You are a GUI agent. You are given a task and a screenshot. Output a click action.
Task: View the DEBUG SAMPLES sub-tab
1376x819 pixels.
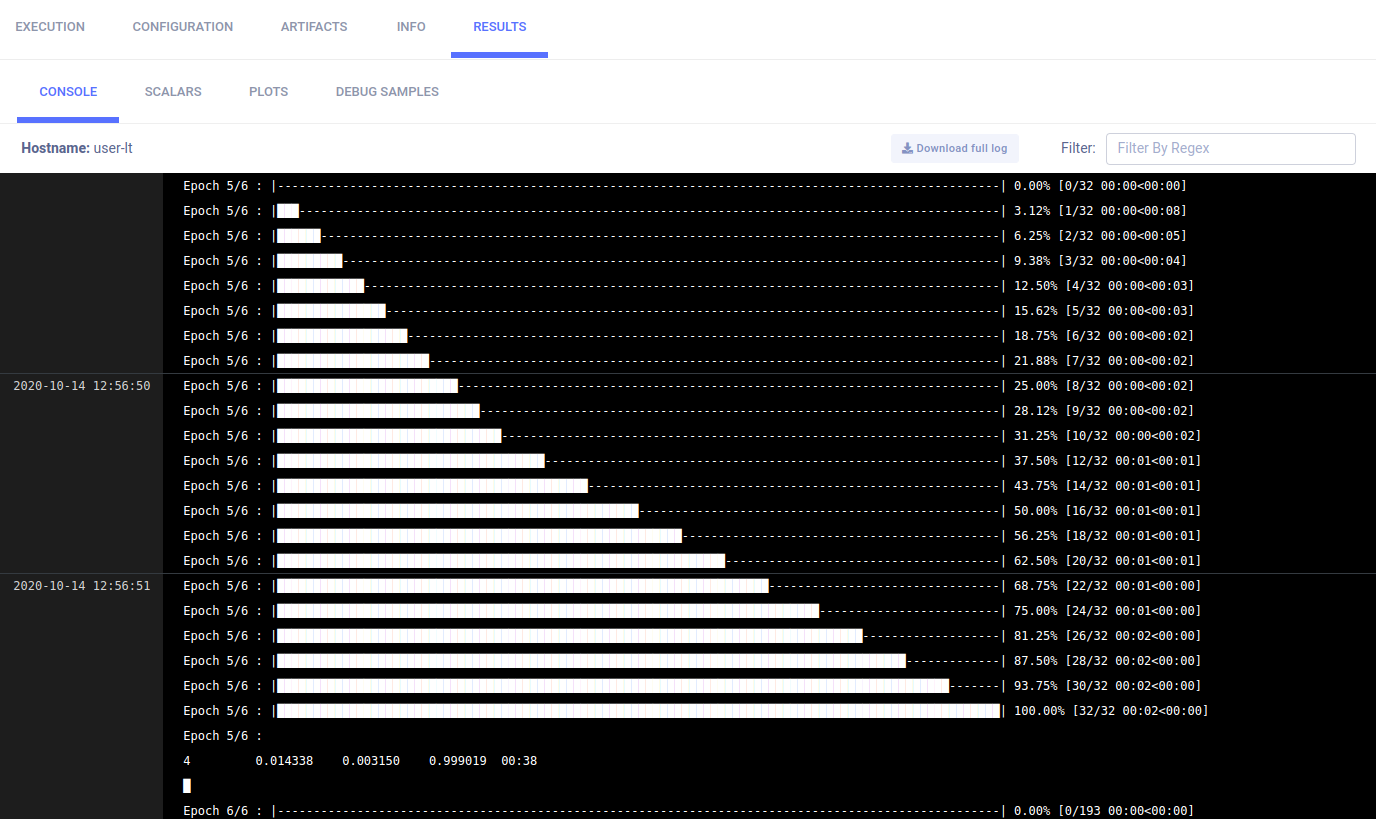click(x=387, y=92)
